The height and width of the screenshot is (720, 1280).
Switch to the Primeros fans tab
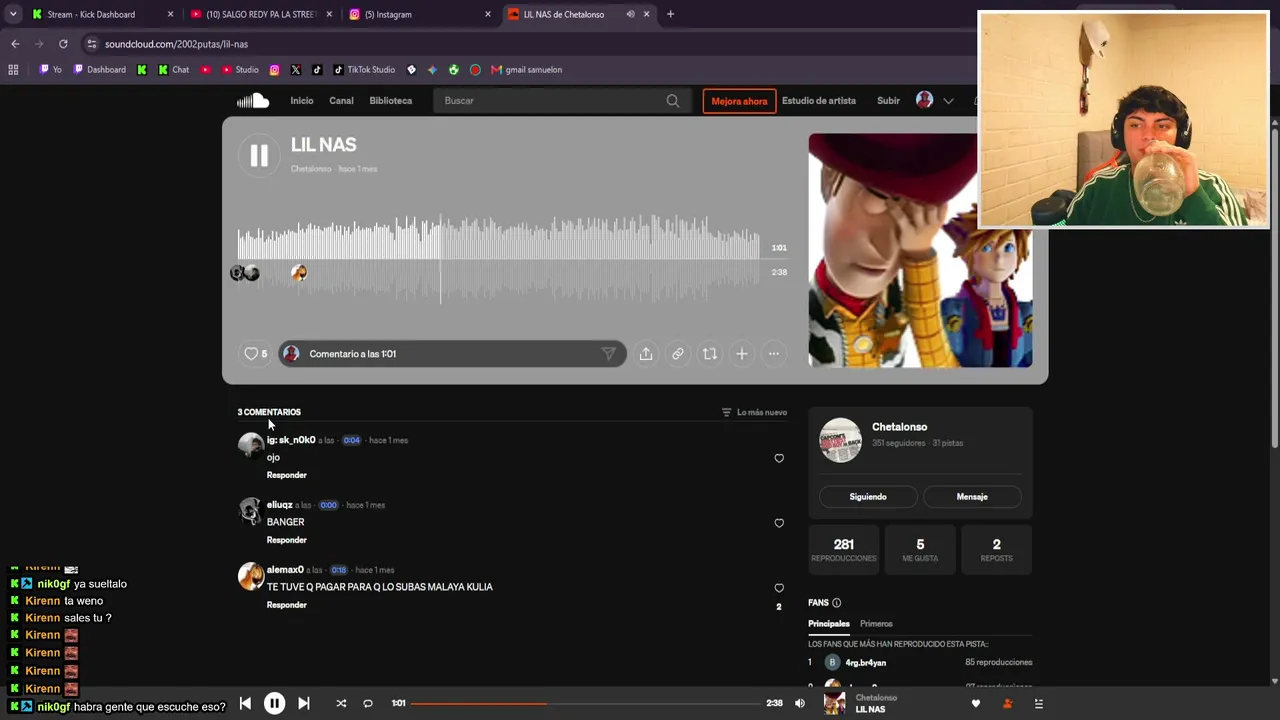[x=876, y=624]
